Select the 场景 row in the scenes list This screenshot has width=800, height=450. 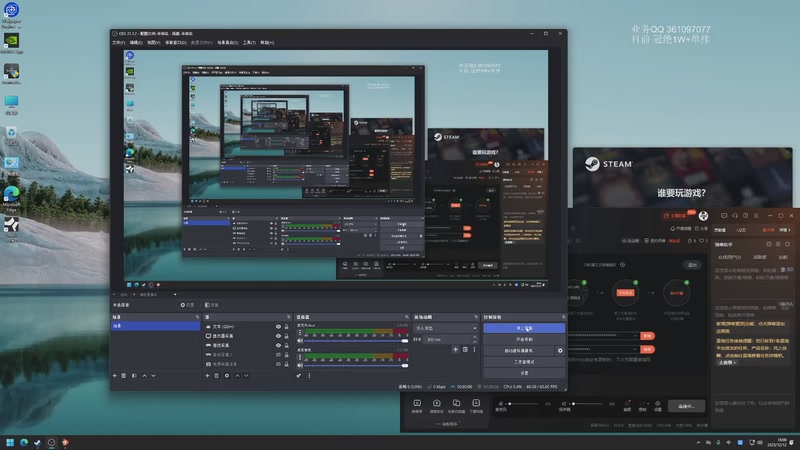156,326
